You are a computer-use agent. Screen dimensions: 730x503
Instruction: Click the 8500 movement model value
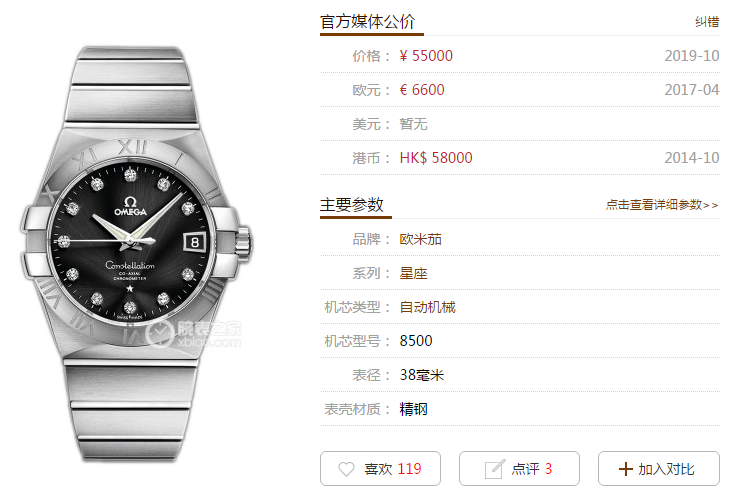coord(416,341)
